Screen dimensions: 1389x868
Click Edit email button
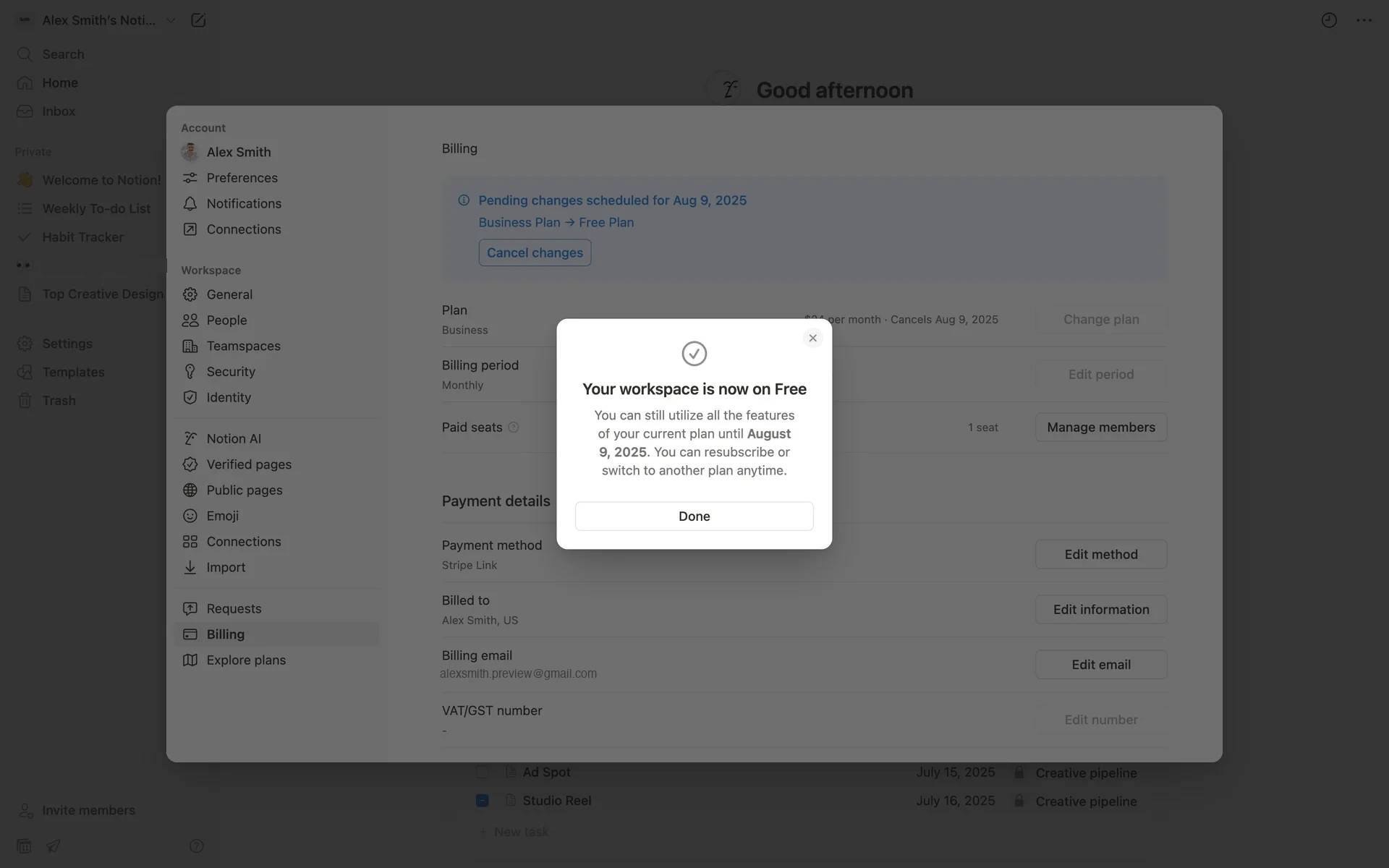pos(1100,664)
